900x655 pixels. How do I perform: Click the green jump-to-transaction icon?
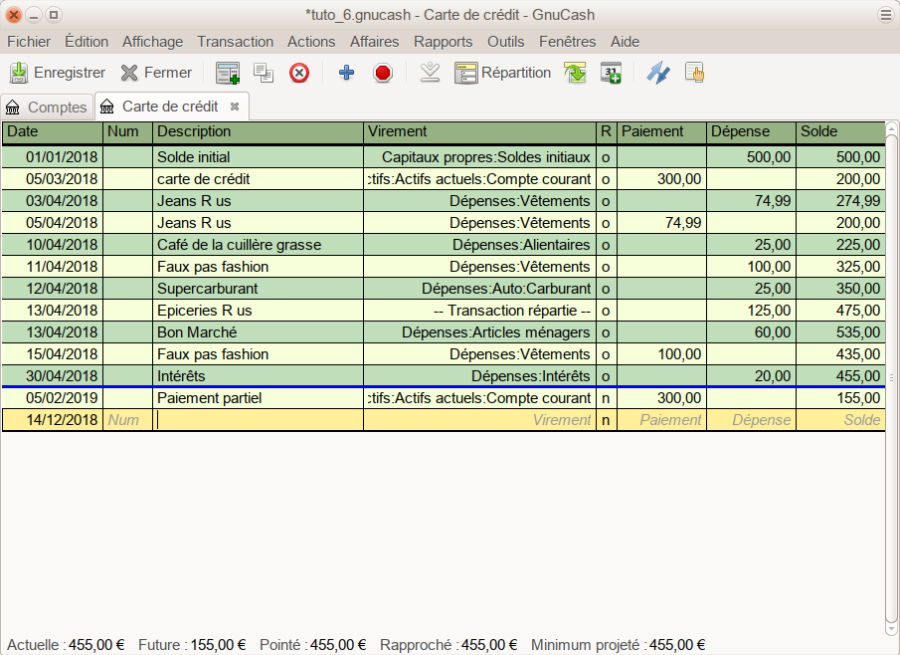[x=575, y=73]
